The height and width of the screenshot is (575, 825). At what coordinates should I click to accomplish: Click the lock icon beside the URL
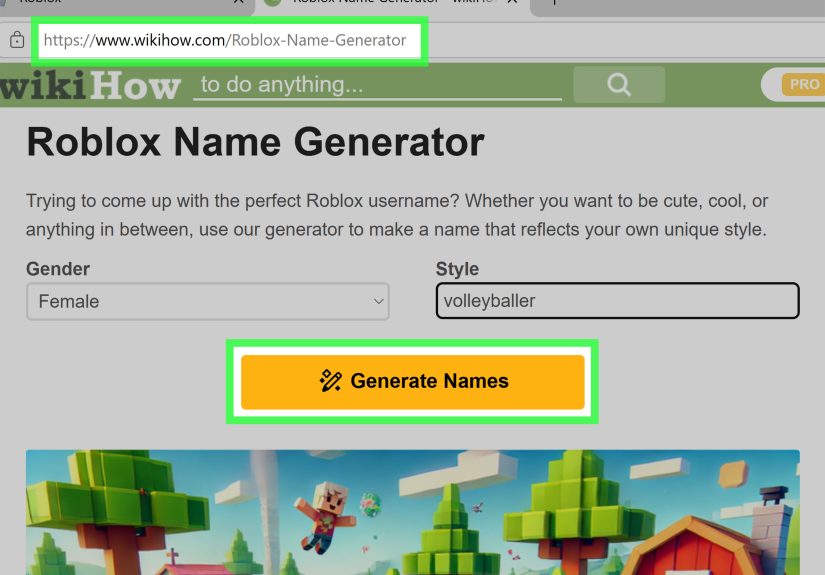point(17,40)
